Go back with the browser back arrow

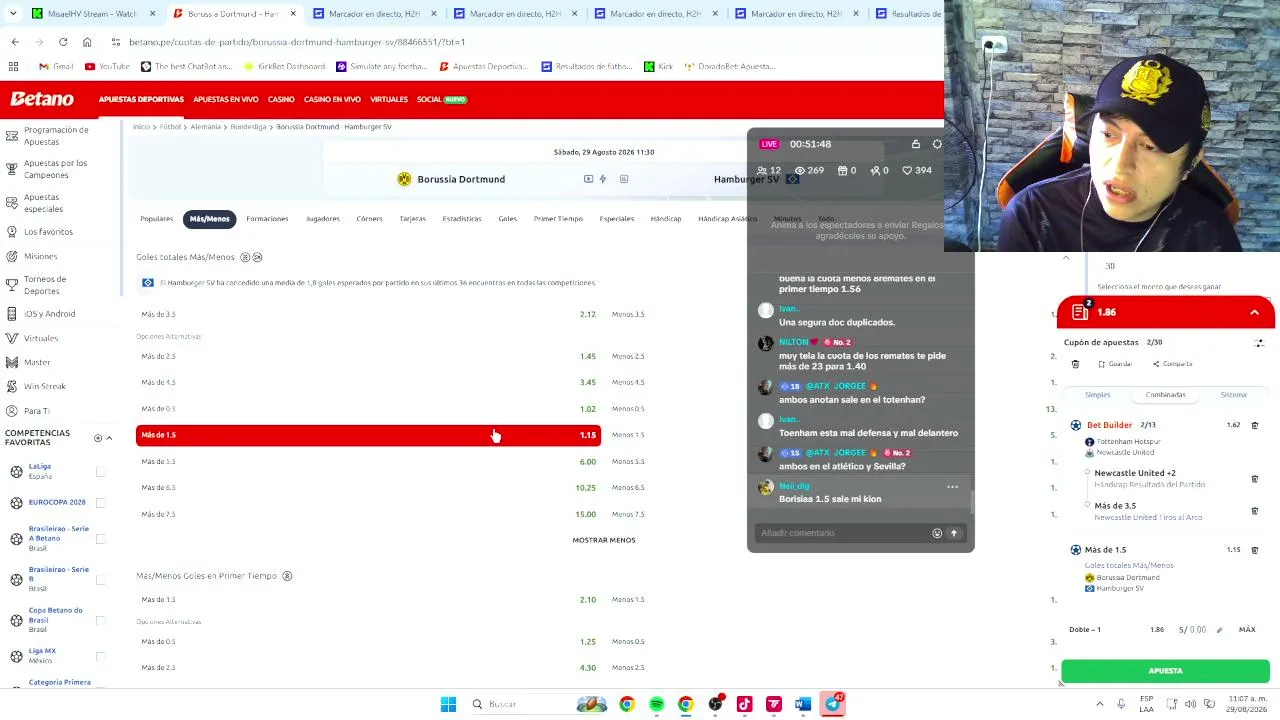(15, 42)
